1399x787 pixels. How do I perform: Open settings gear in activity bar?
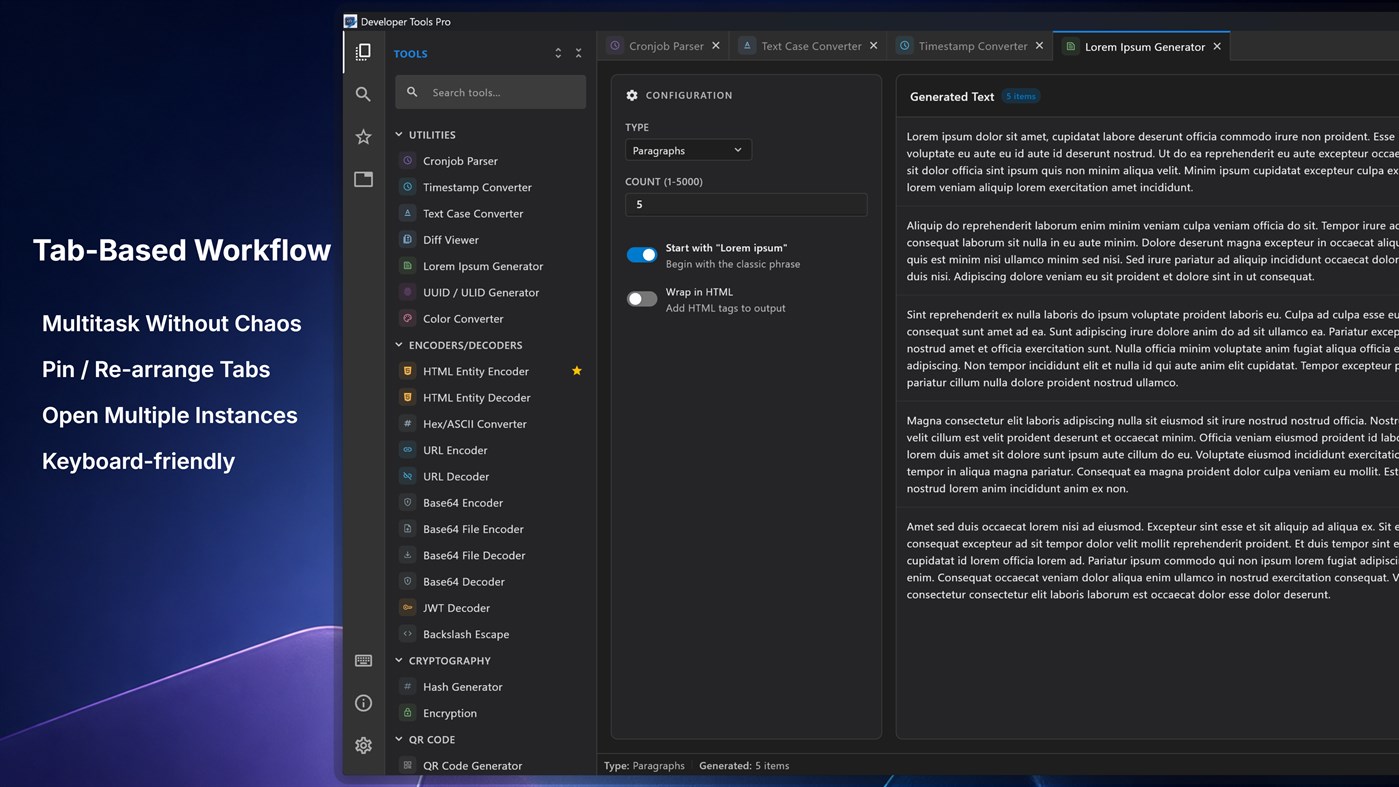(363, 746)
